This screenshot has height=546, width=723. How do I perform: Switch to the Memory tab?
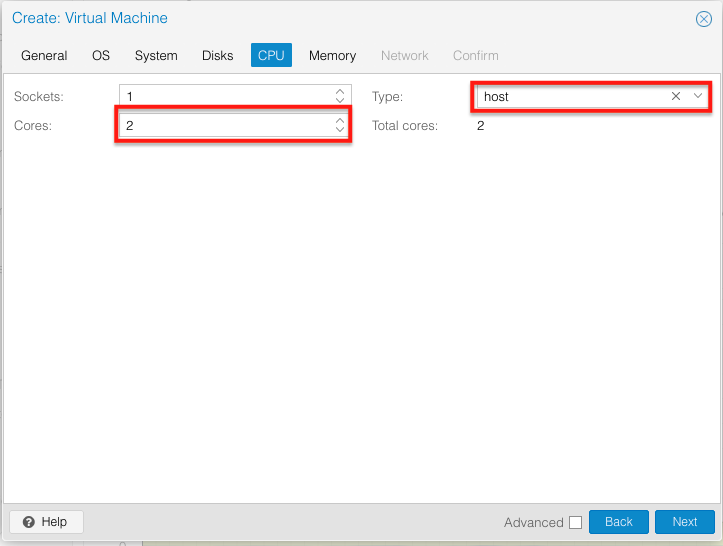click(332, 56)
